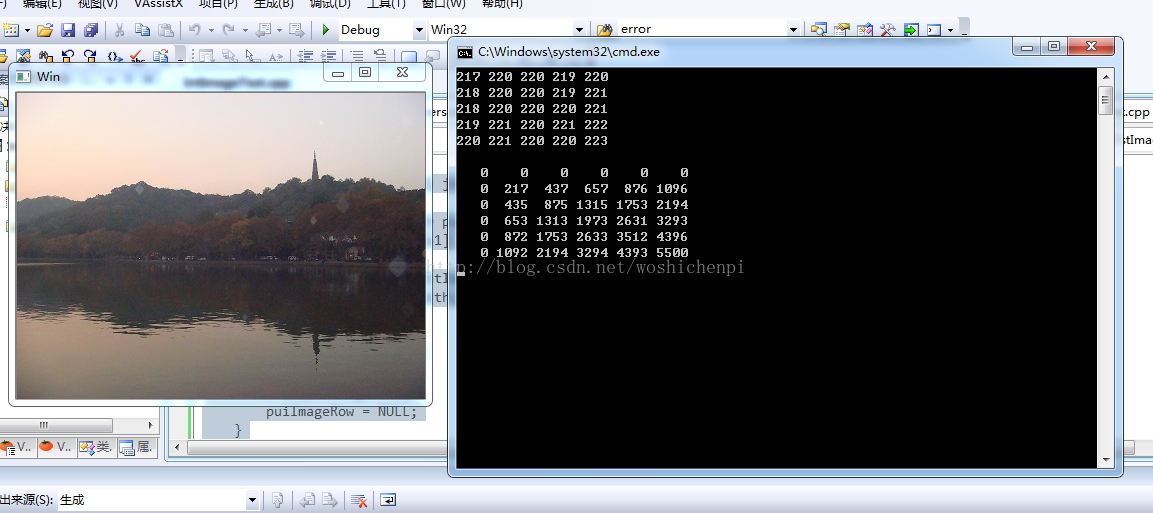Click the Object Browser toolbar icon
The image size is (1153, 513).
(x=865, y=30)
